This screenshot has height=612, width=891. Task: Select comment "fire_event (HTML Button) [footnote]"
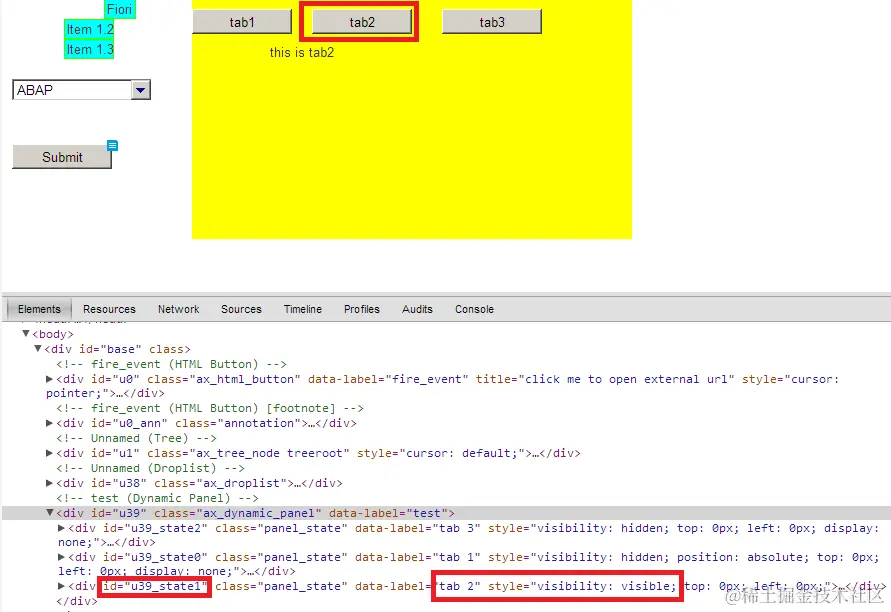pos(210,408)
